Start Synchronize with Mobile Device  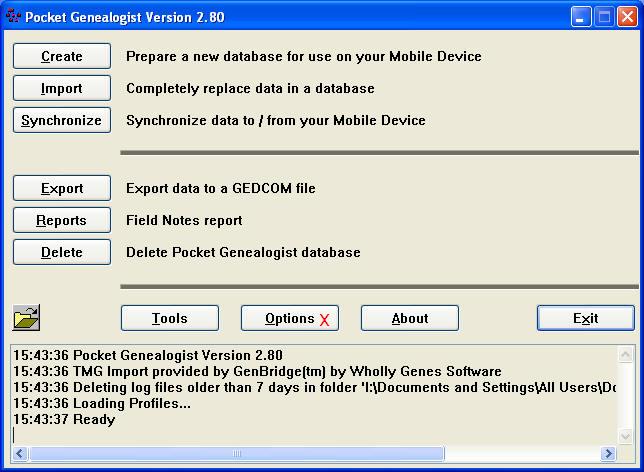point(62,120)
